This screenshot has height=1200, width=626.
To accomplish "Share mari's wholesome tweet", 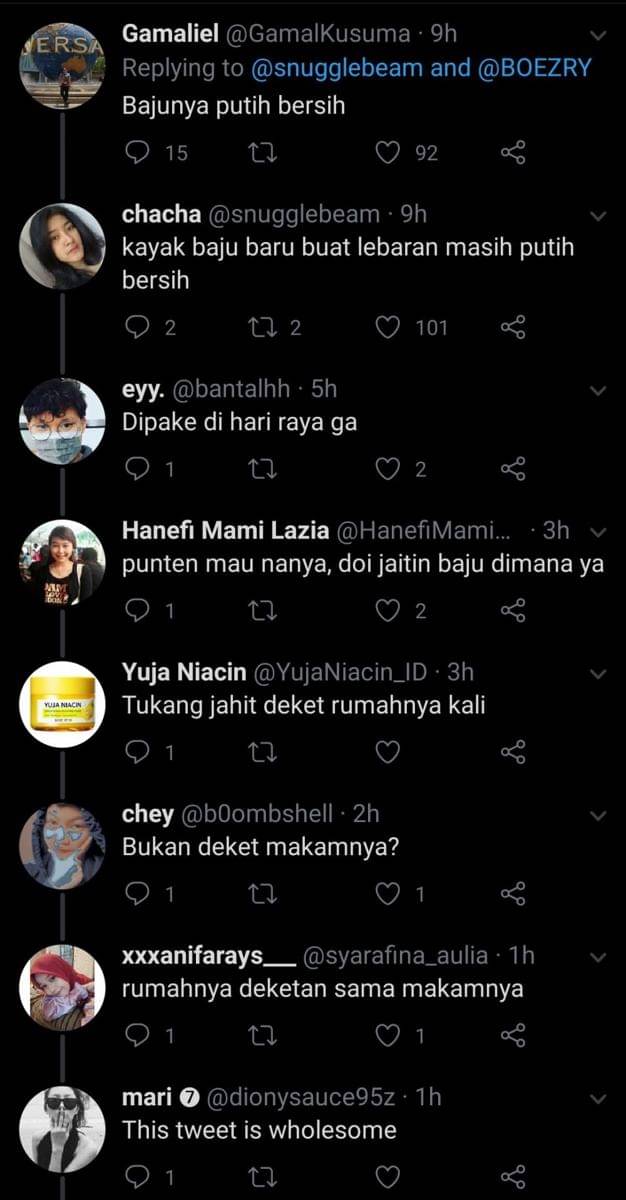I will click(x=512, y=1177).
